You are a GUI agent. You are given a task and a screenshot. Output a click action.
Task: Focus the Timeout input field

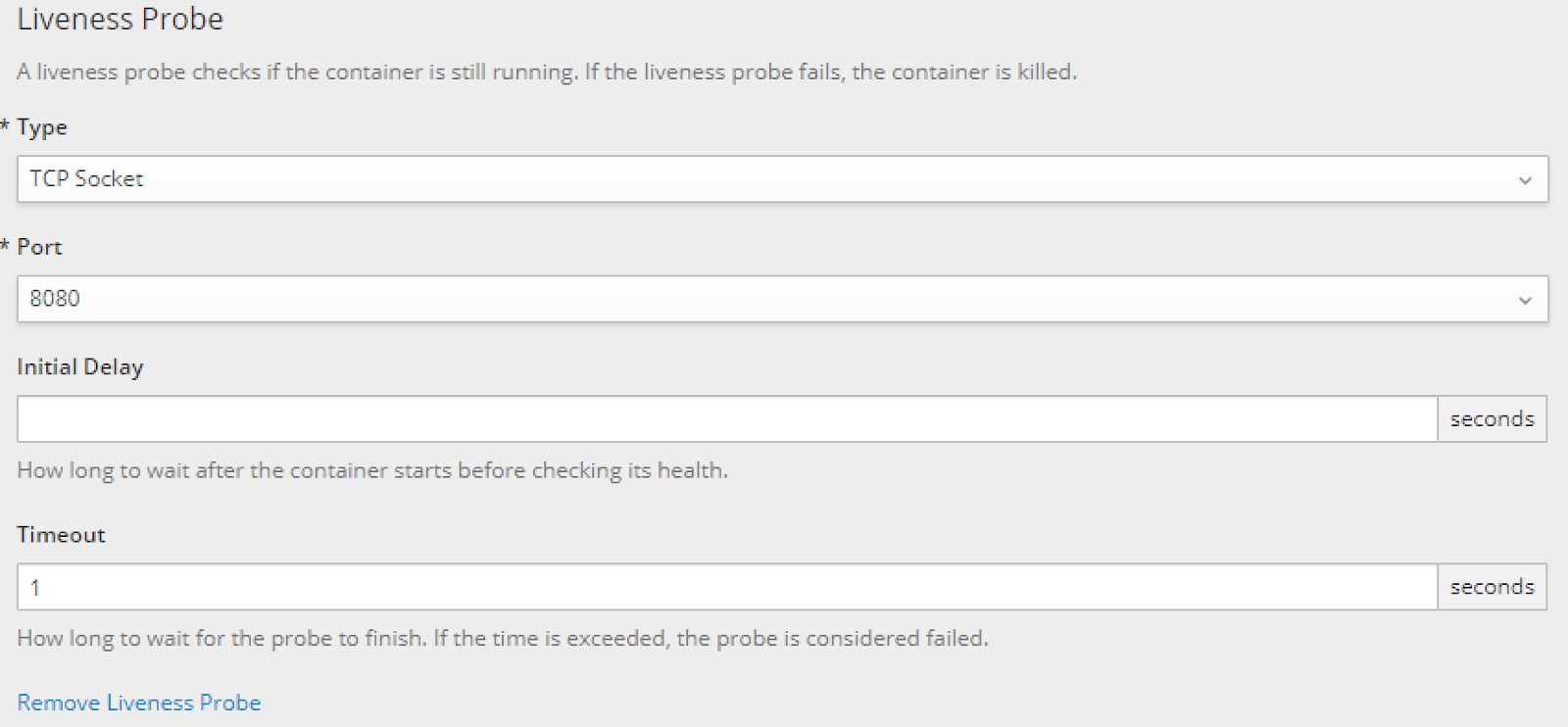point(727,587)
